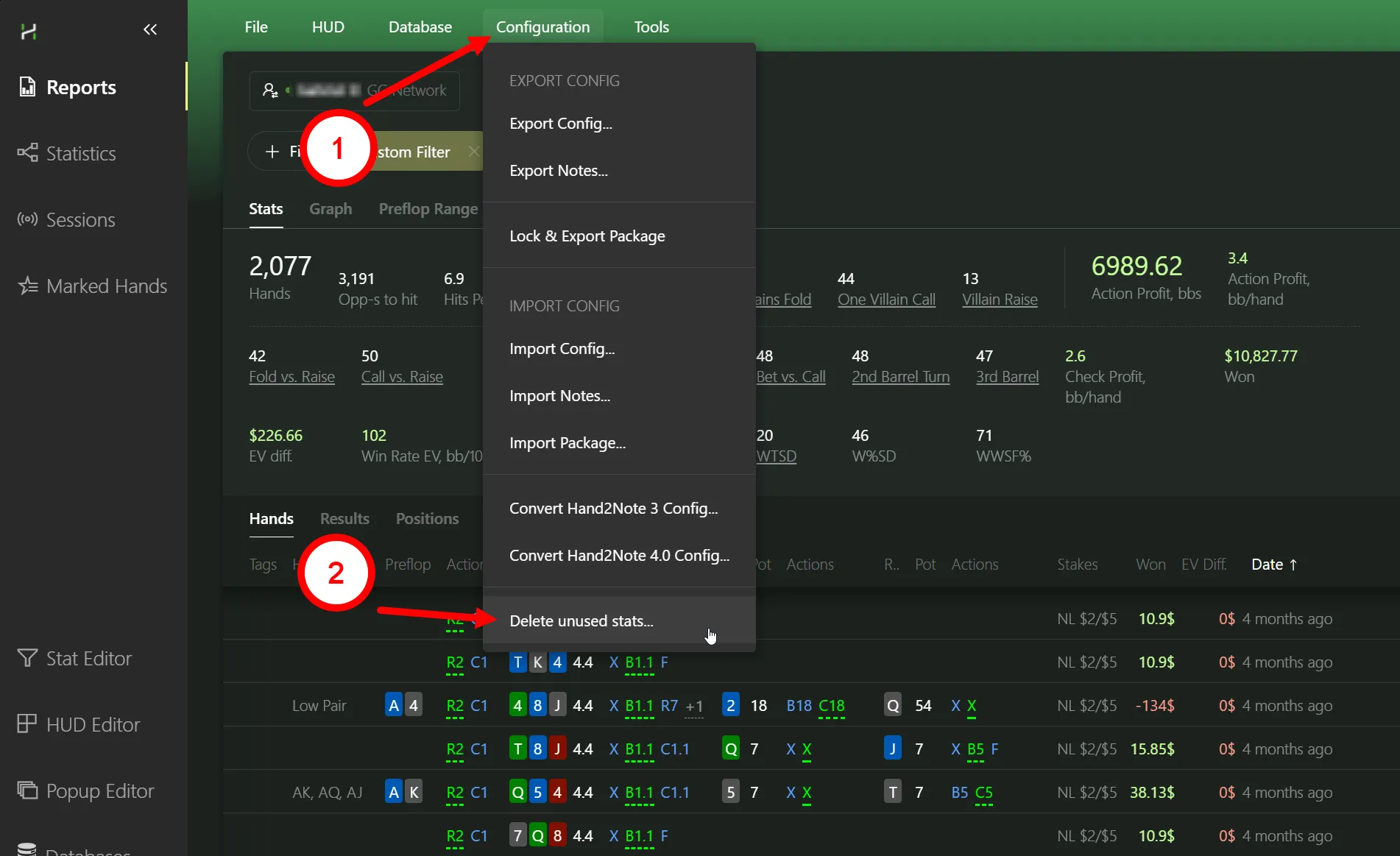Viewport: 1400px width, 856px height.
Task: Click Lock & Export Package option
Action: (x=587, y=236)
